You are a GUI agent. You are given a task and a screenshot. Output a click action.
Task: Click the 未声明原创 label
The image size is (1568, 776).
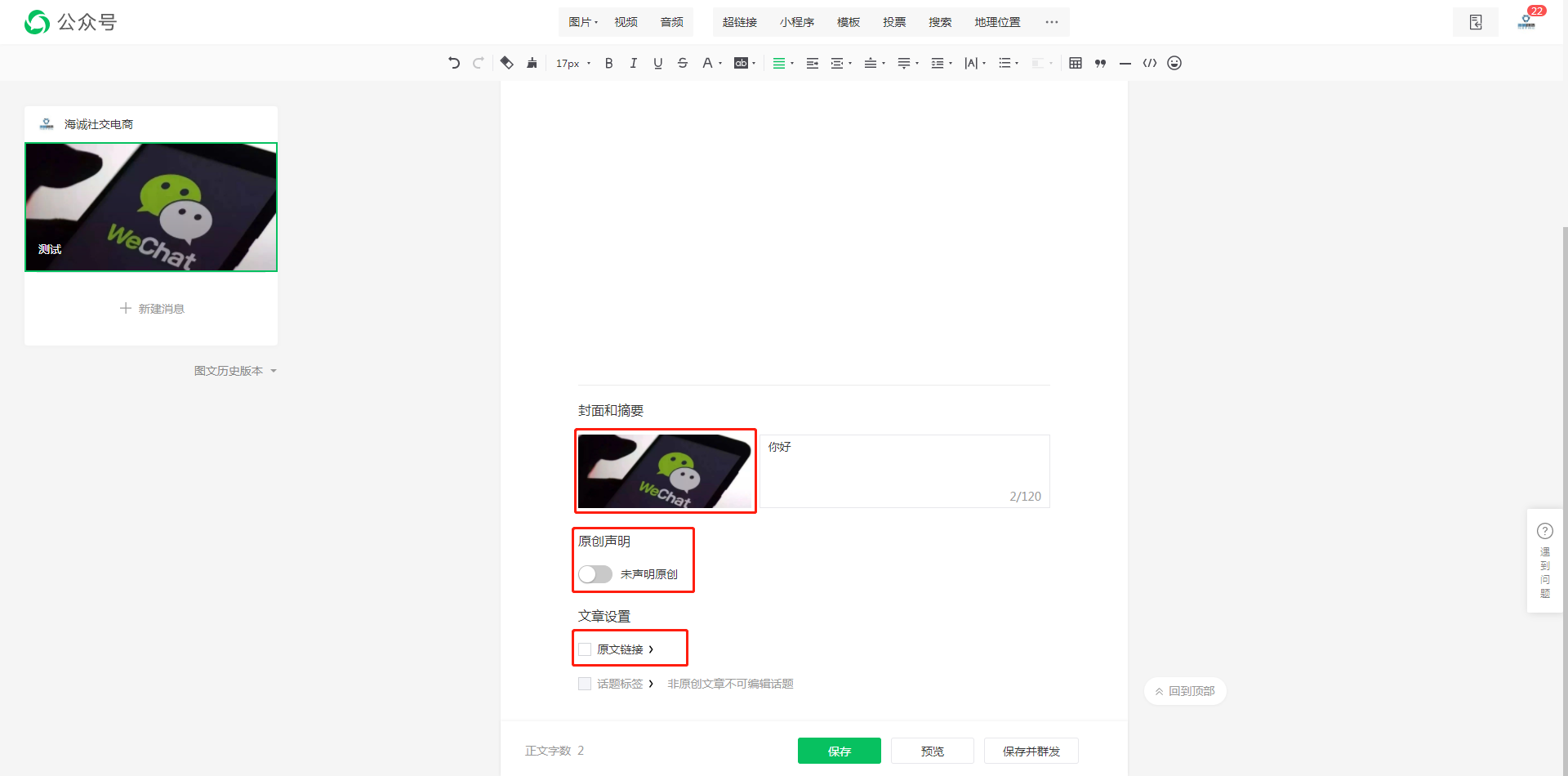pos(649,574)
